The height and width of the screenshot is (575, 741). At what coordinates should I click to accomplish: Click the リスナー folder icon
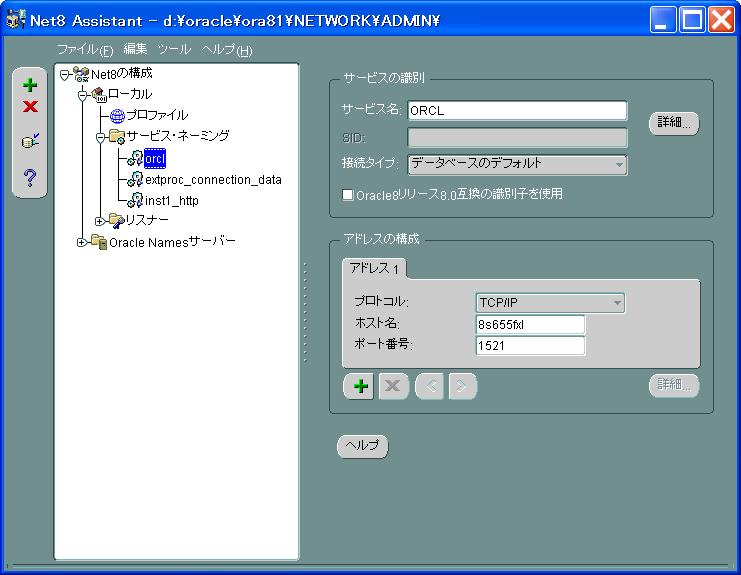117,221
